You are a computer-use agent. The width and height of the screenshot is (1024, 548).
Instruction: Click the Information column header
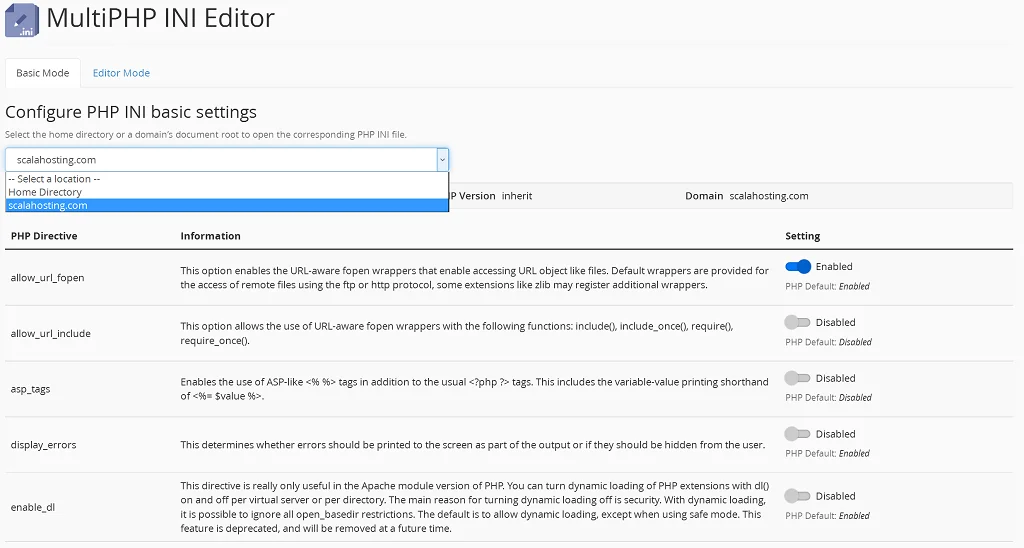tap(210, 236)
